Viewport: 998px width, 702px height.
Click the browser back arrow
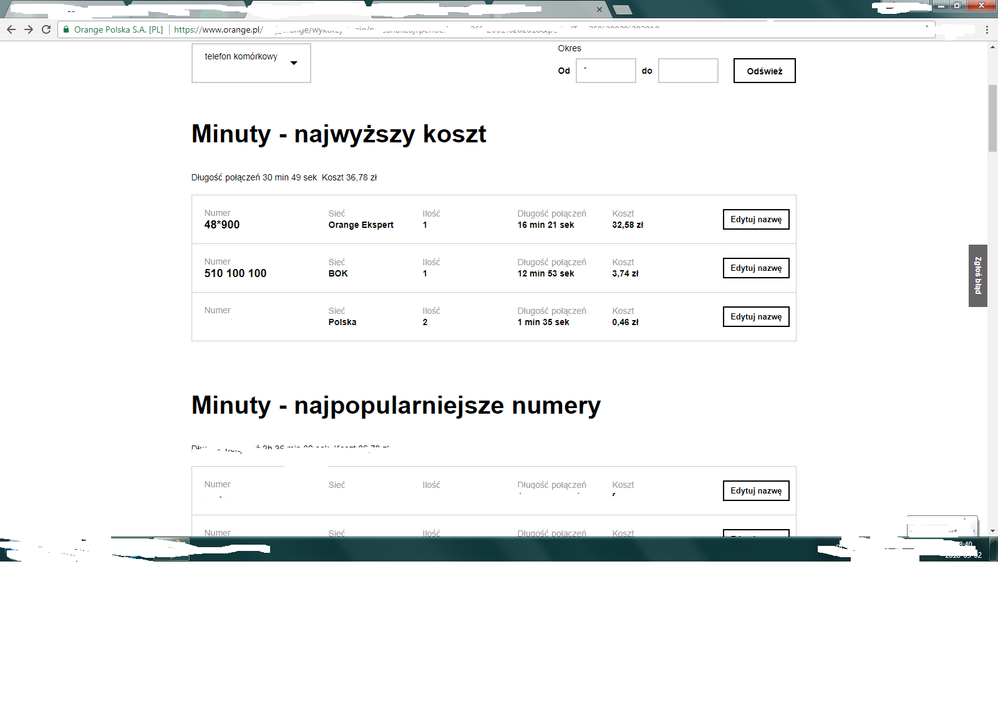tap(10, 29)
